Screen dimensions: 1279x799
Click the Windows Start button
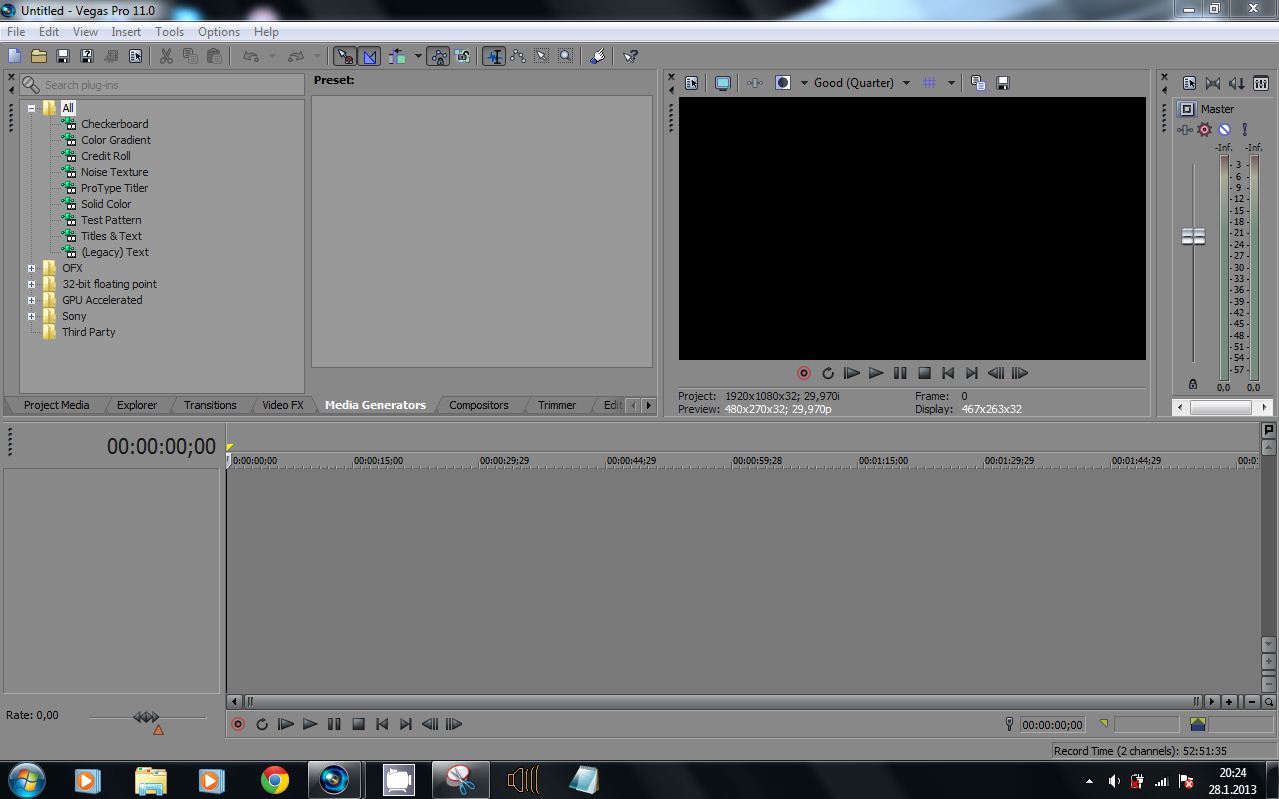click(25, 780)
